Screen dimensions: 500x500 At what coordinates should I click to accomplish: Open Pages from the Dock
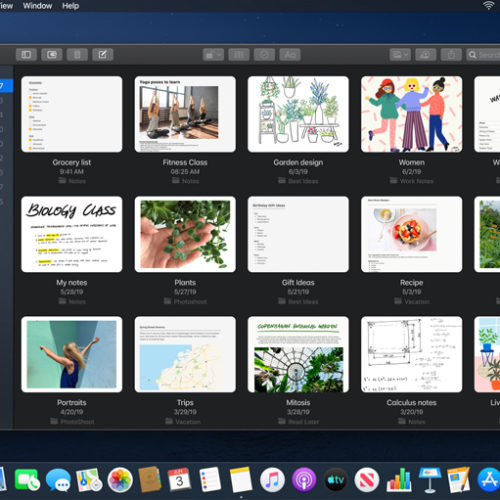coord(459,480)
